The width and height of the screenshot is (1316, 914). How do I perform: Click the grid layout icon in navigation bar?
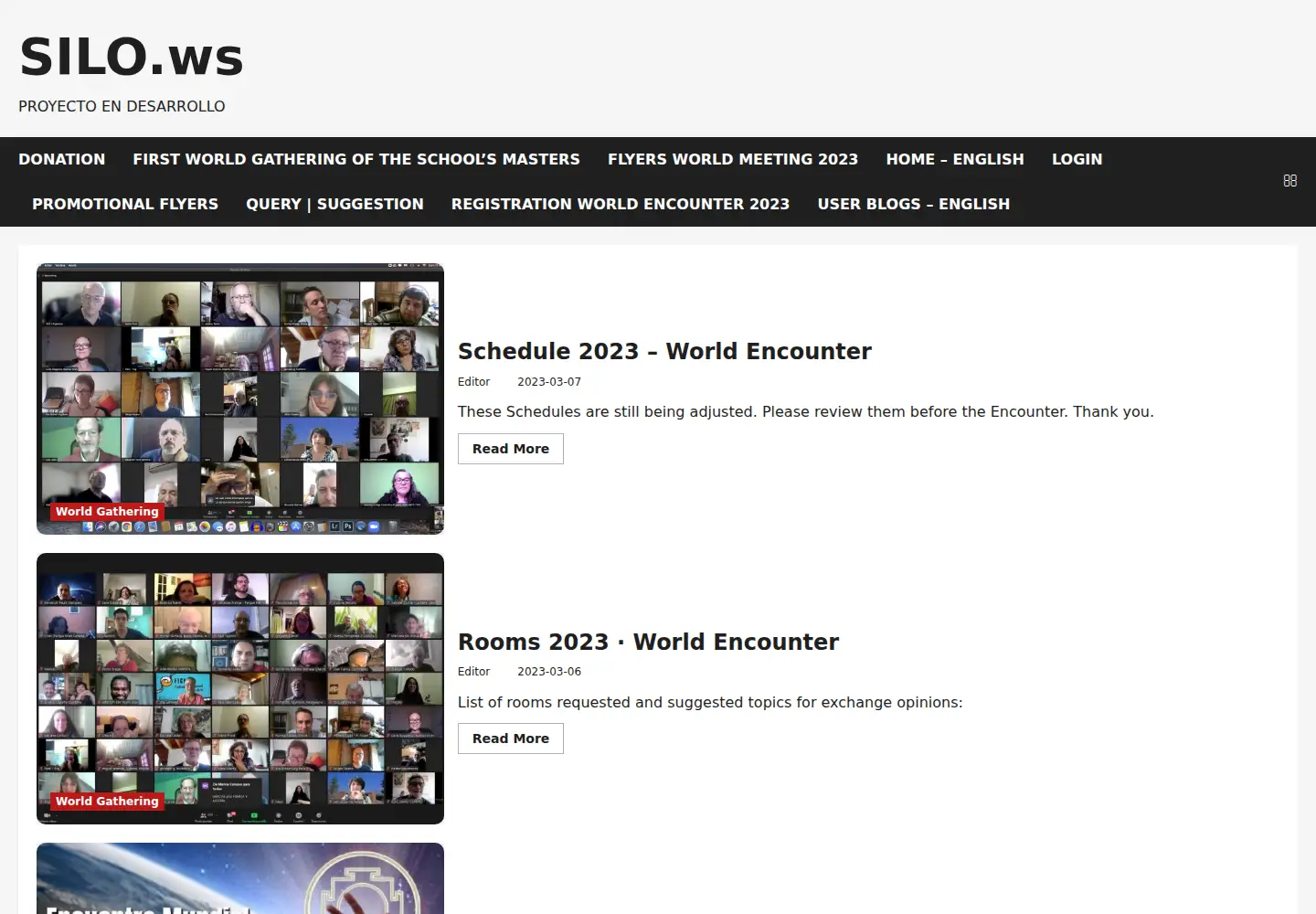pos(1289,181)
